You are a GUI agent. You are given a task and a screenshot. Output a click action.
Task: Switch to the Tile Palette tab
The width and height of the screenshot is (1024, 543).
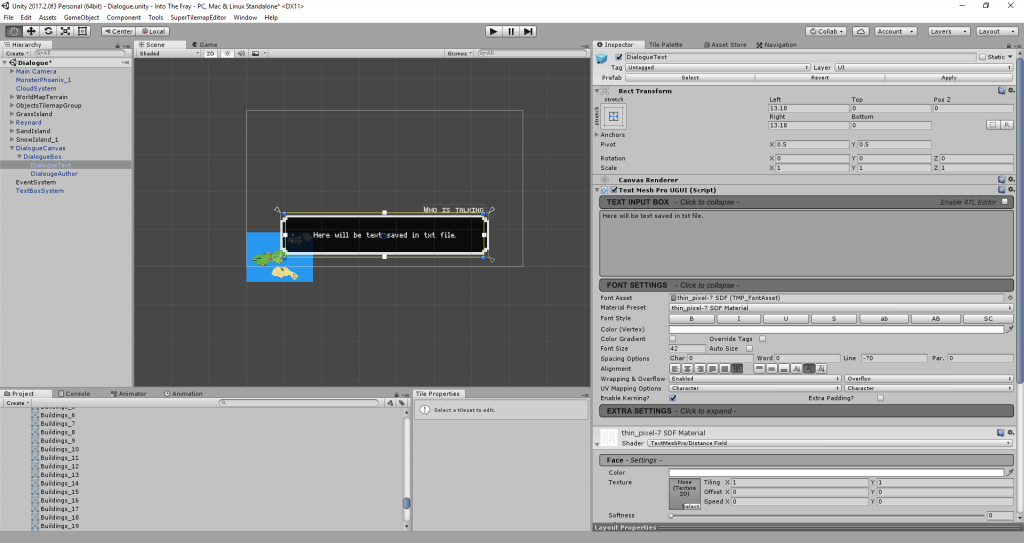pos(665,45)
